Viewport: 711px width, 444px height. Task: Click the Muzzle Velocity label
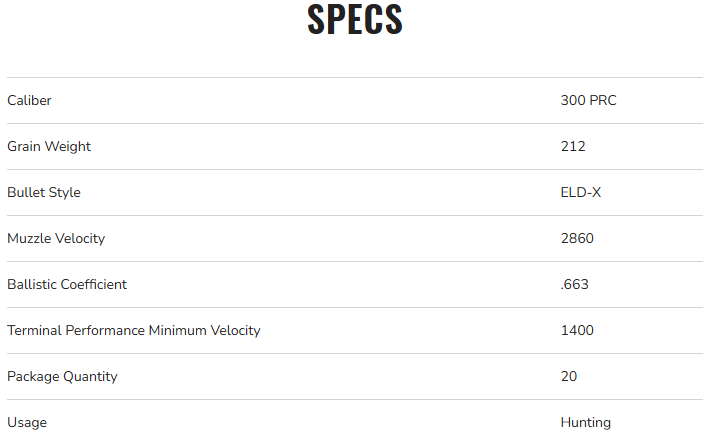(x=56, y=238)
